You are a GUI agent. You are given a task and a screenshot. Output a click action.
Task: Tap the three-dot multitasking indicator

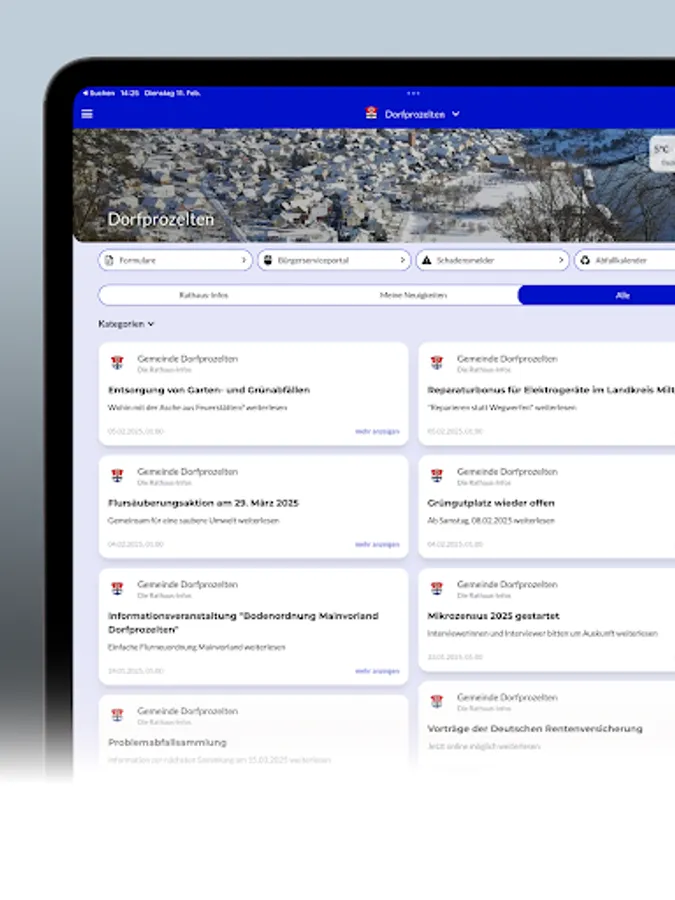coord(413,93)
